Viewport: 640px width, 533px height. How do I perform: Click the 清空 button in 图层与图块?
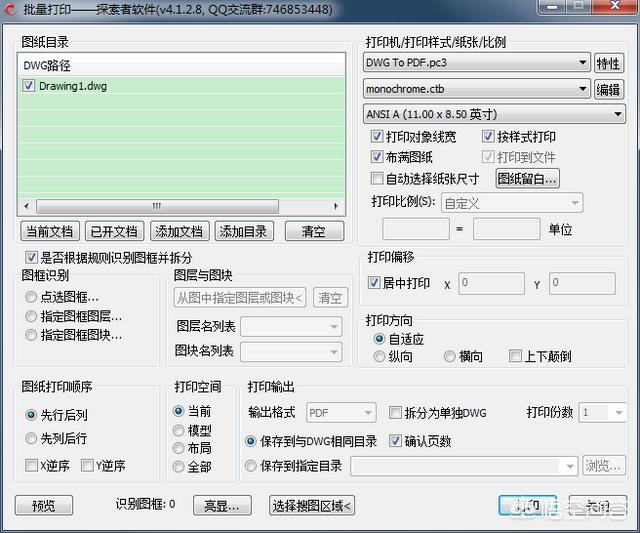pyautogui.click(x=330, y=298)
